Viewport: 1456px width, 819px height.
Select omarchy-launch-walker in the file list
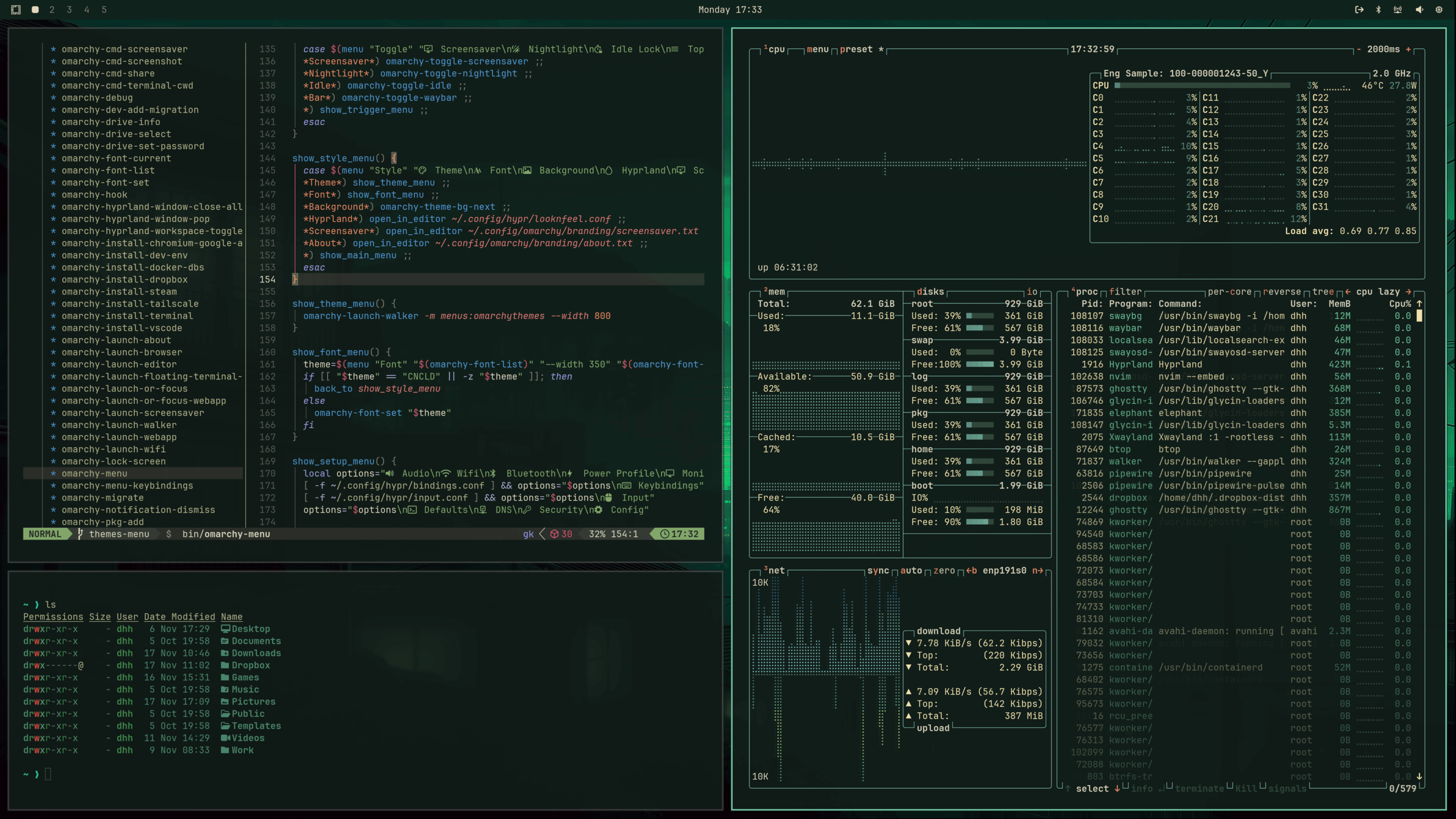[x=119, y=425]
